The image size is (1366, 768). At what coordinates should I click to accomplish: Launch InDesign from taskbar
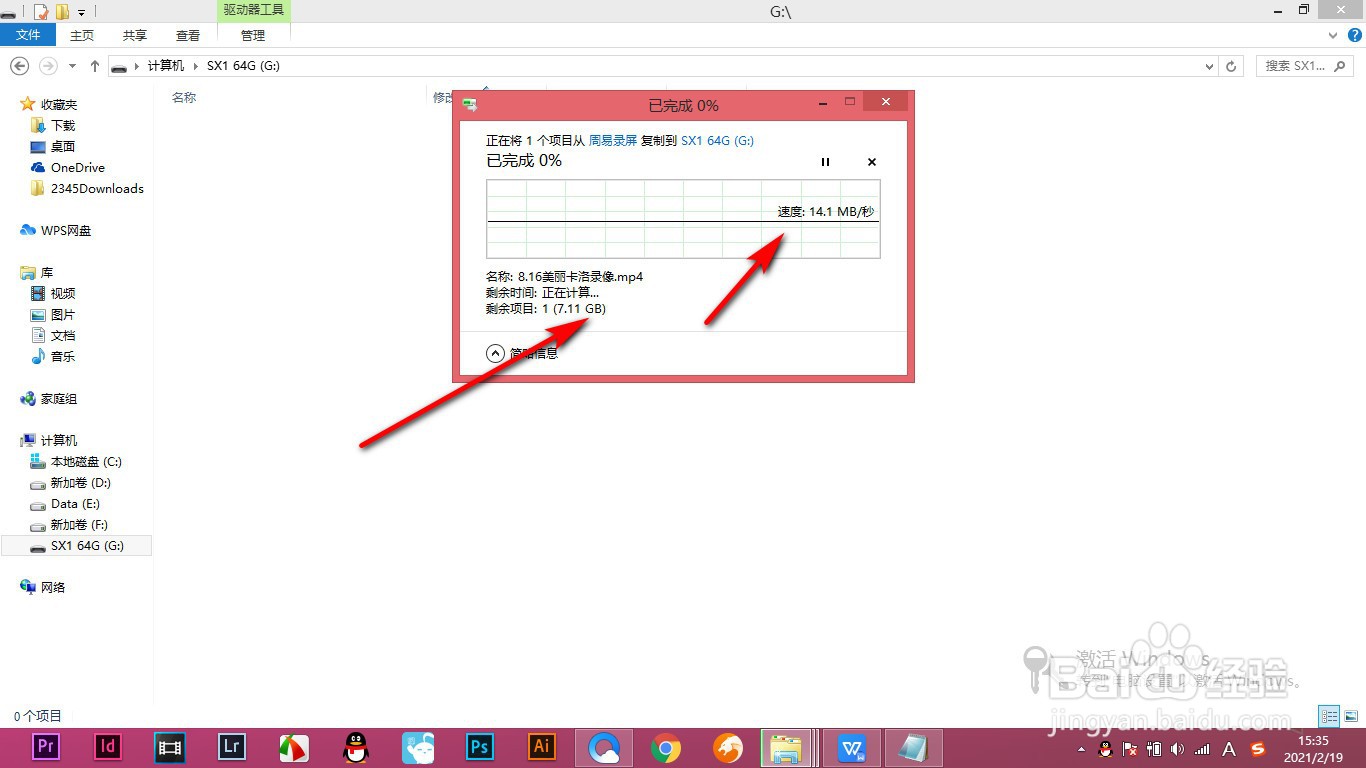(x=108, y=746)
